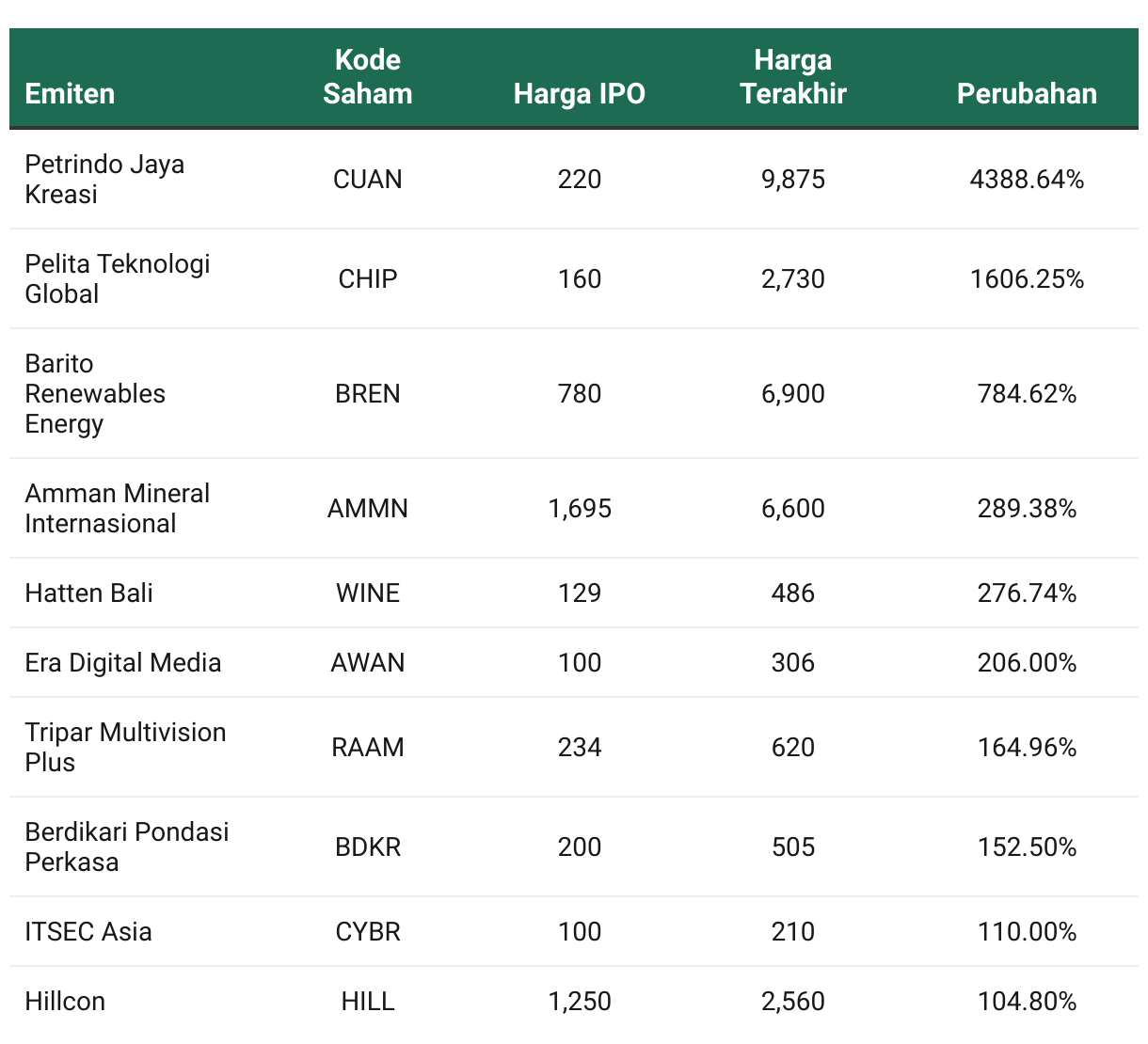Click the 206.00% change value
Screen dimensions: 1148x1044
pos(1027,662)
